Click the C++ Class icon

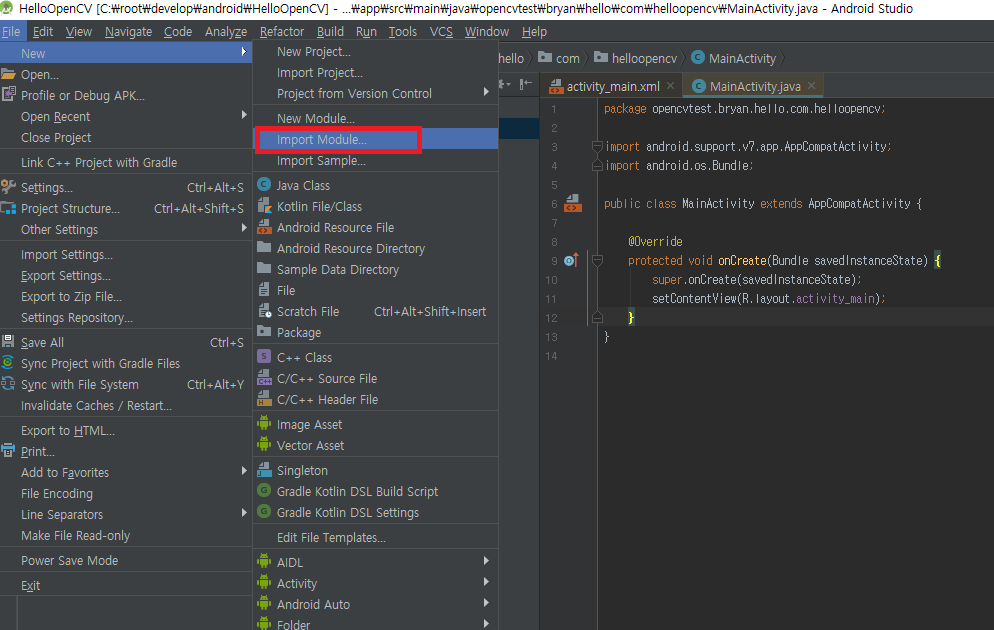[264, 357]
